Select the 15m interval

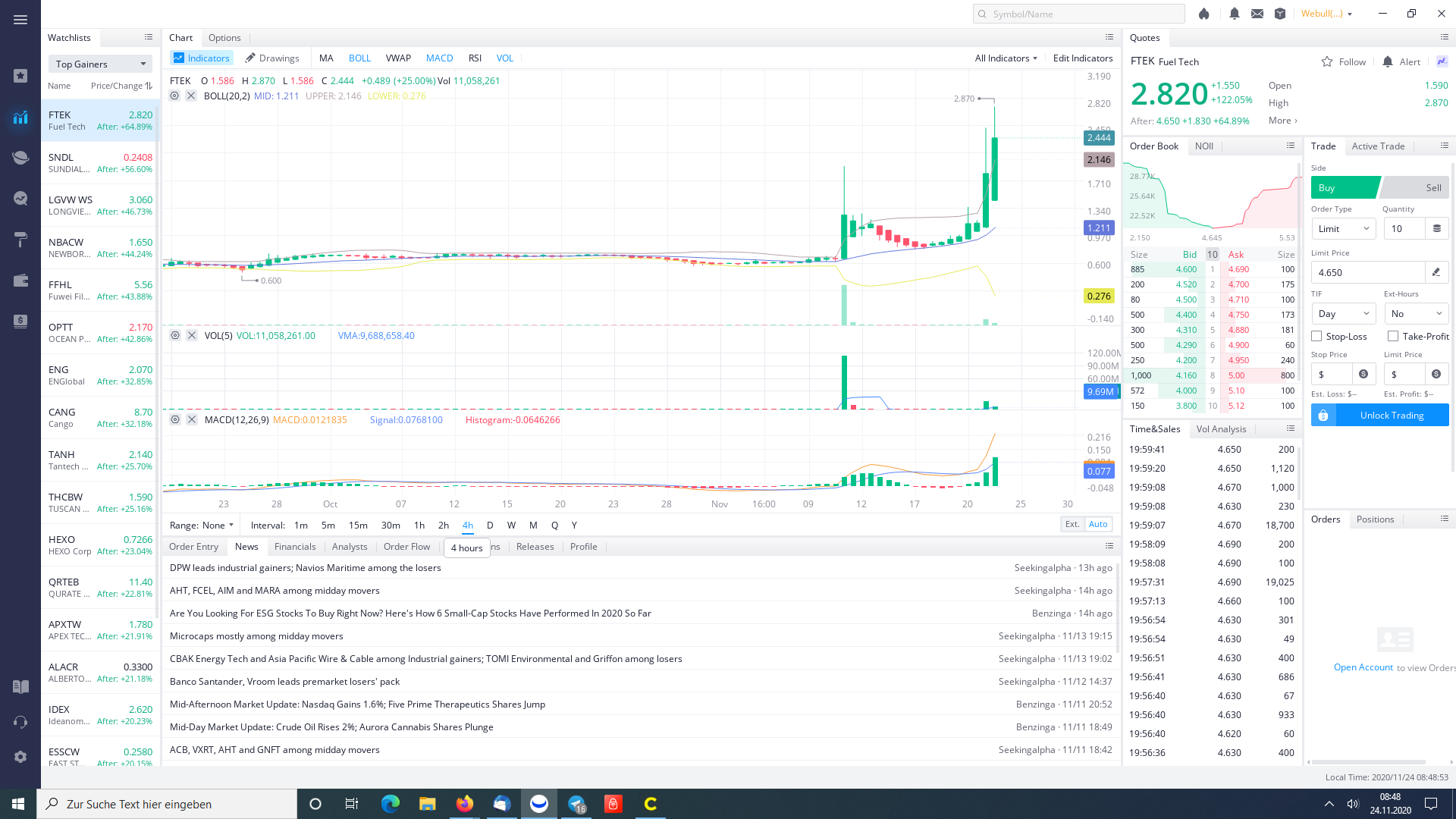click(358, 525)
